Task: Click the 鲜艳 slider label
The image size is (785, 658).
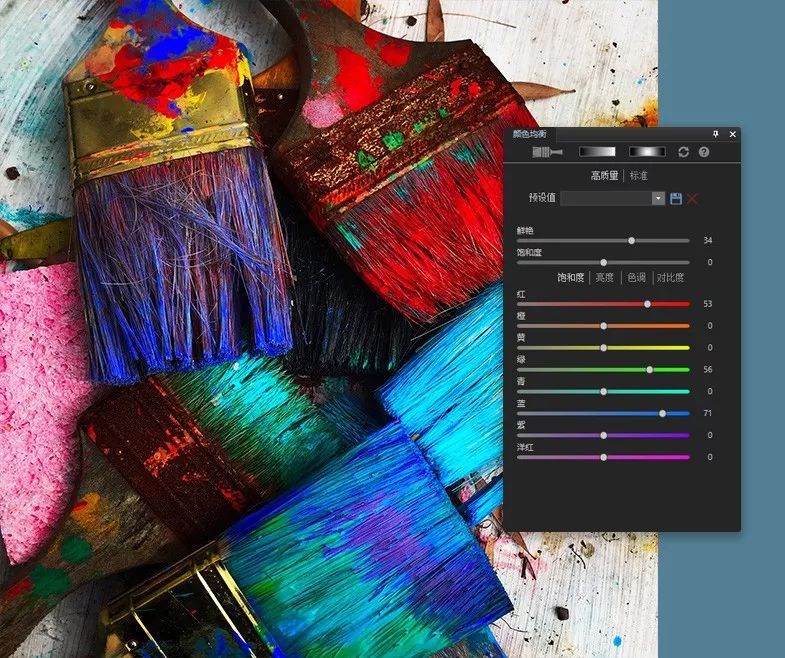Action: 525,230
